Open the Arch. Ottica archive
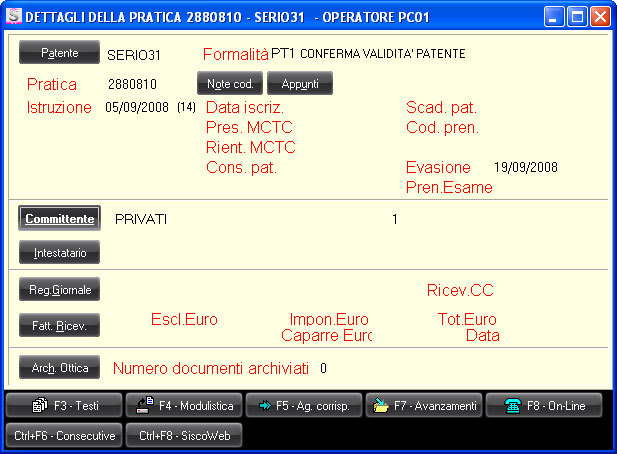 59,368
